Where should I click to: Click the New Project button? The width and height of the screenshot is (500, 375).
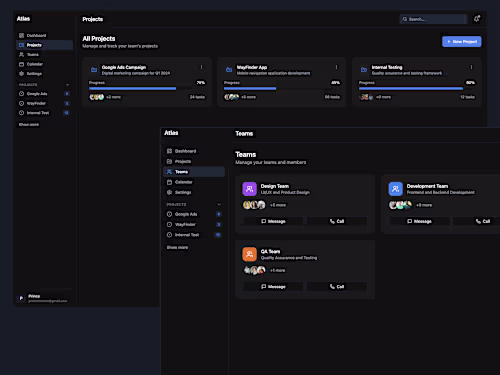point(462,42)
